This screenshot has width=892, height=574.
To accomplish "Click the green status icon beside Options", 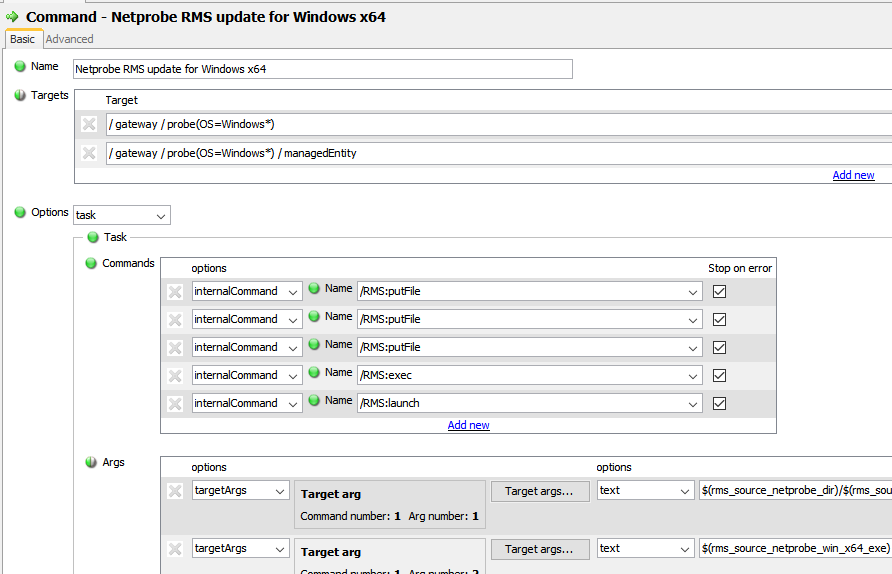I will (20, 212).
